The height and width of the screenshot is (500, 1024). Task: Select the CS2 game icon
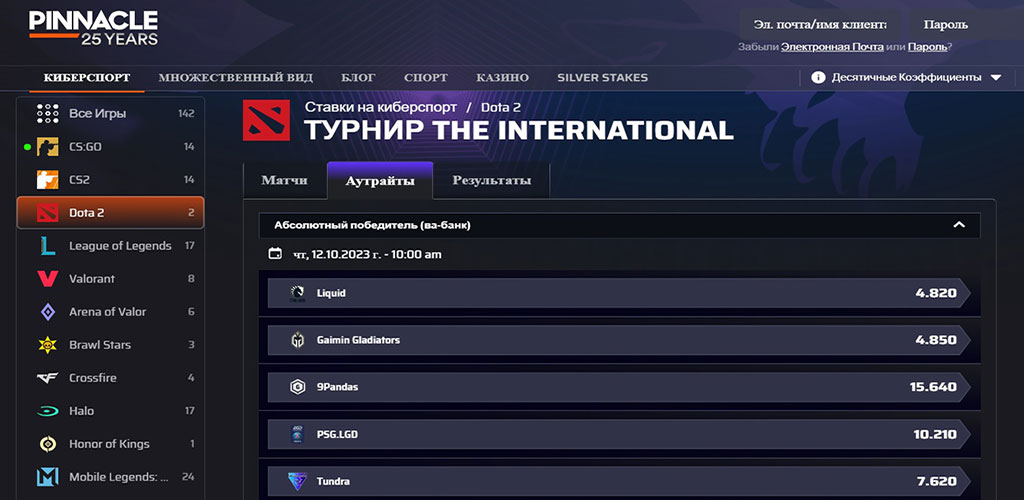tap(48, 180)
